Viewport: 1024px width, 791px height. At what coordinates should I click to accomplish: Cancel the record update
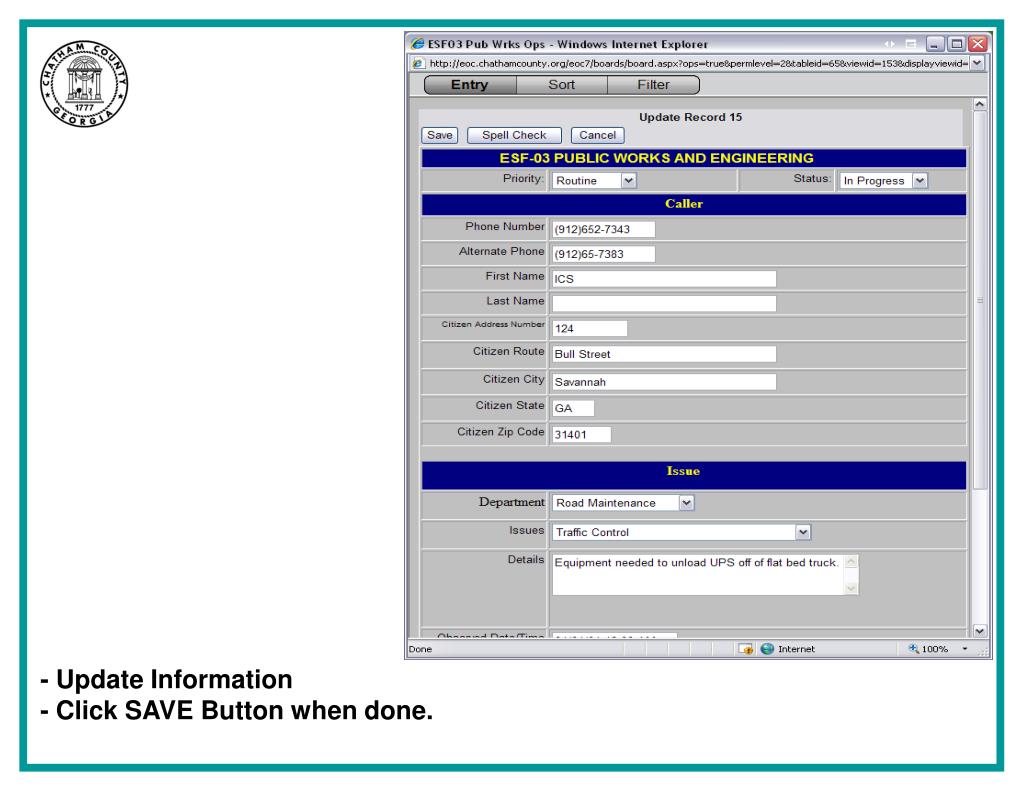598,135
